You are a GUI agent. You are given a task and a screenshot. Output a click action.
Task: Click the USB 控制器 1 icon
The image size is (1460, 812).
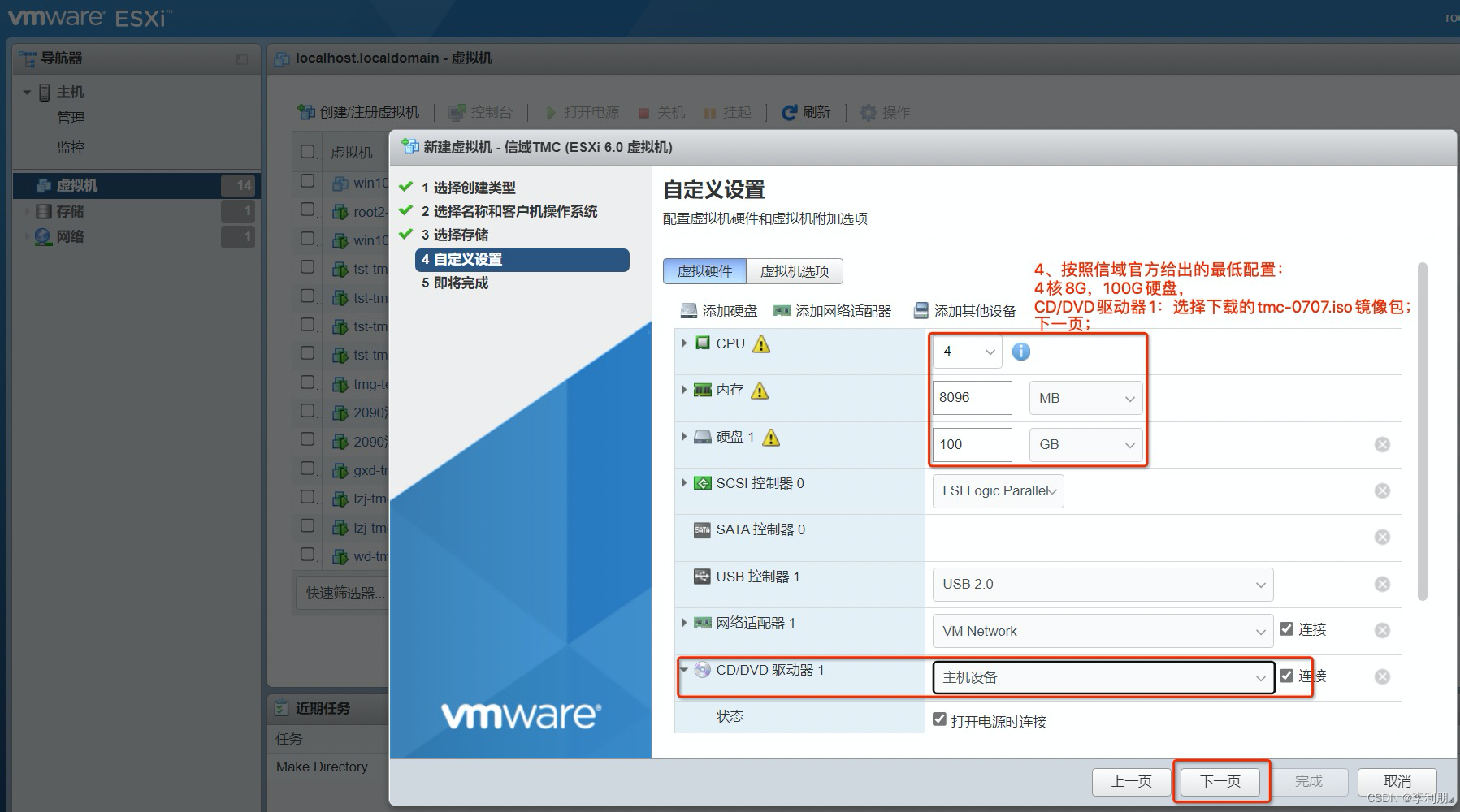pyautogui.click(x=702, y=577)
